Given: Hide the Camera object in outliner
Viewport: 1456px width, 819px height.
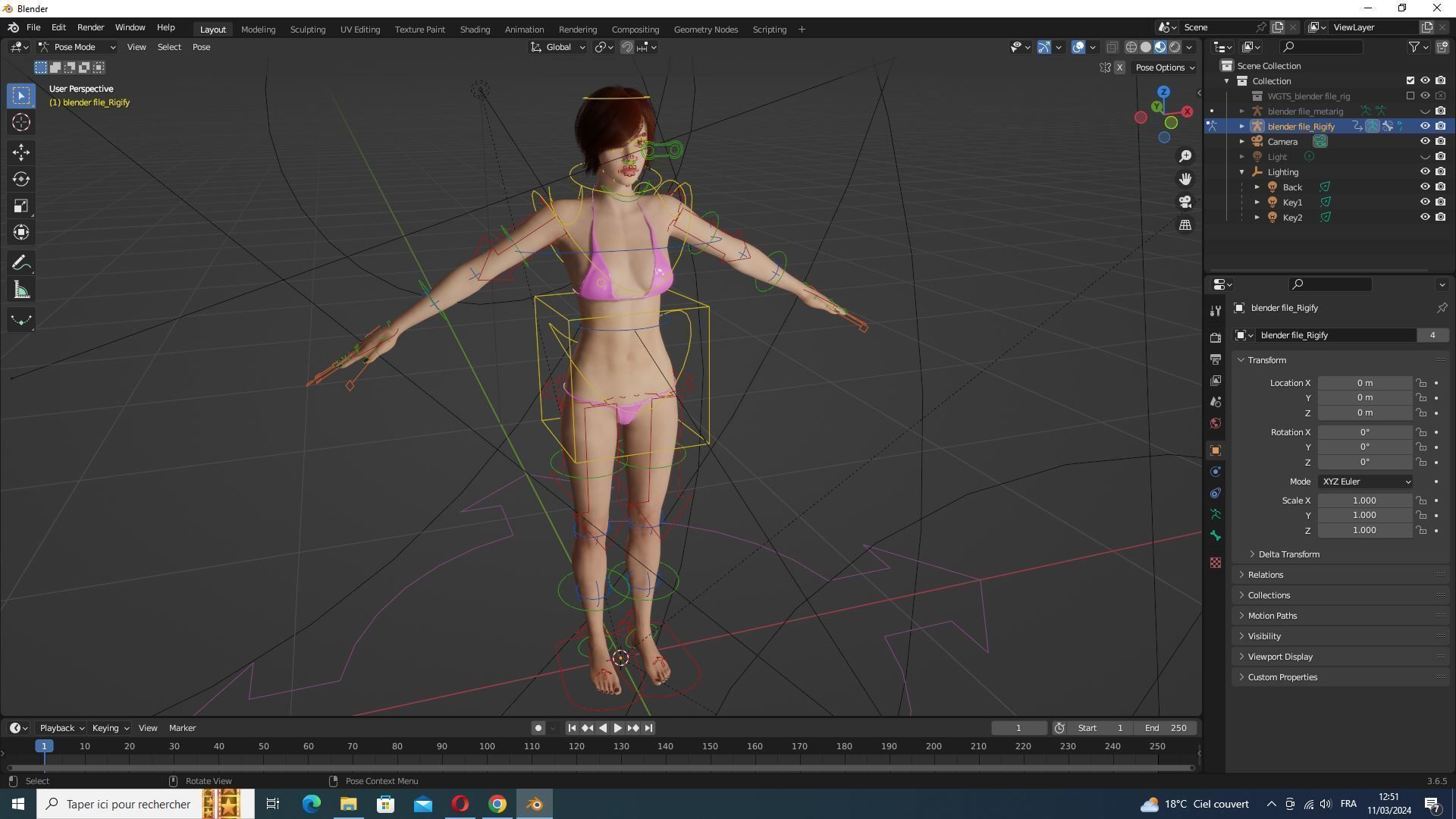Looking at the screenshot, I should click(x=1425, y=141).
